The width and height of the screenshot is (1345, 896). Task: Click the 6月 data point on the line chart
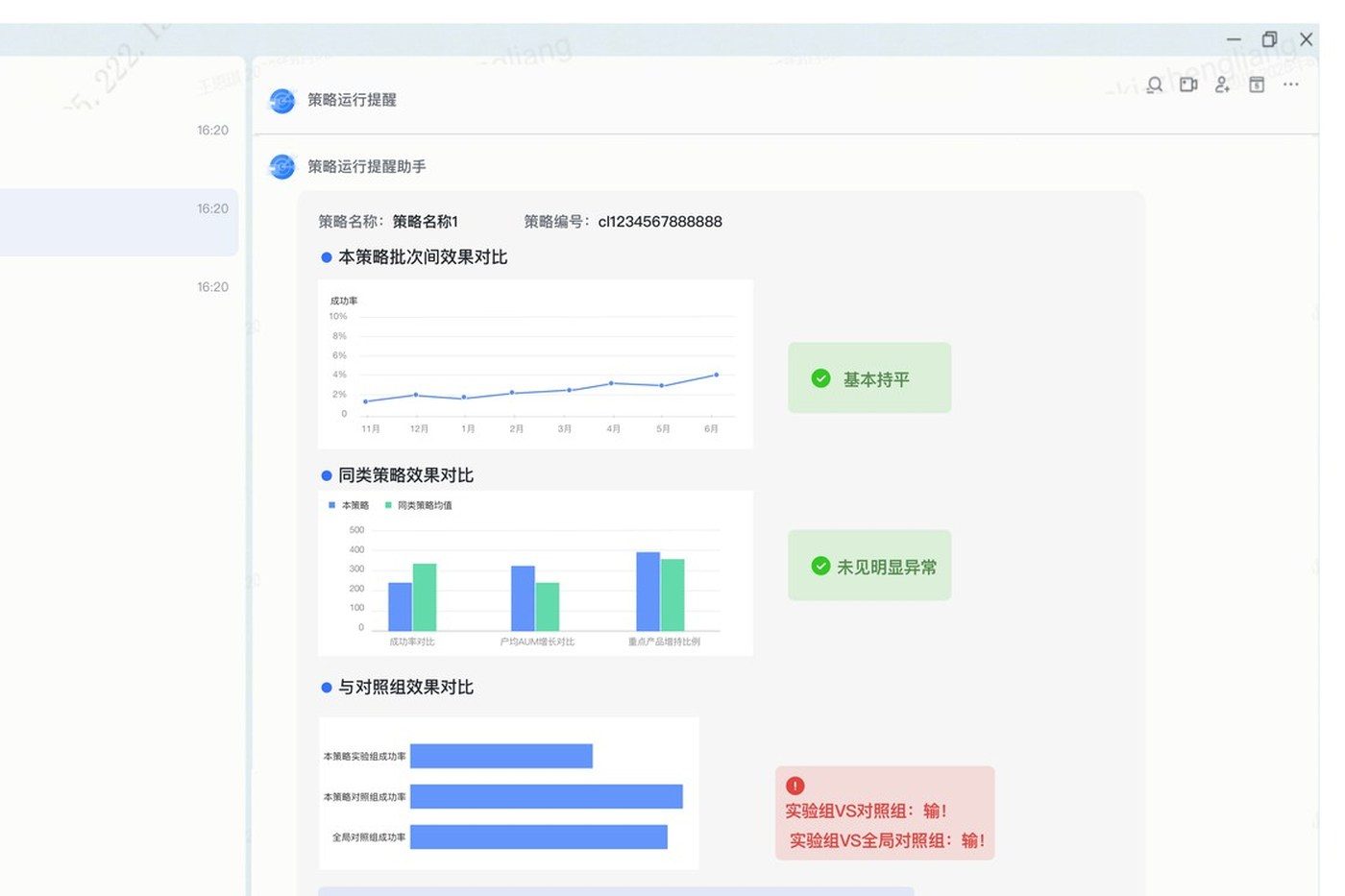(716, 375)
